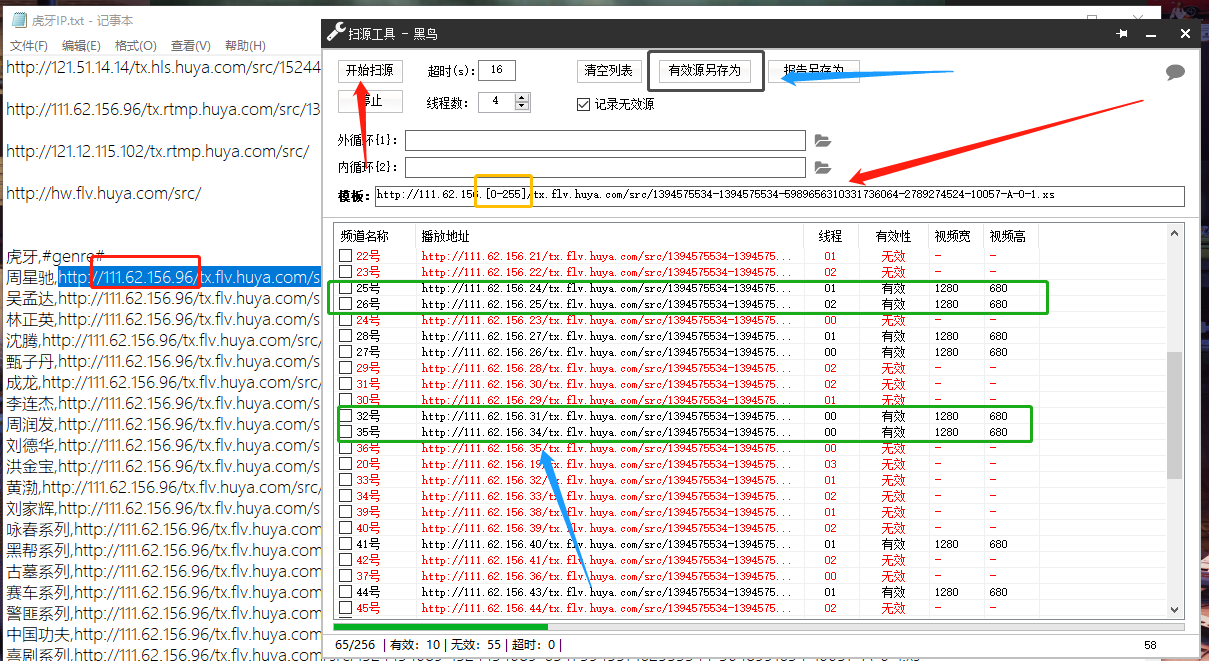Click the 开始扫源 start scan button
The width and height of the screenshot is (1209, 661).
371,71
